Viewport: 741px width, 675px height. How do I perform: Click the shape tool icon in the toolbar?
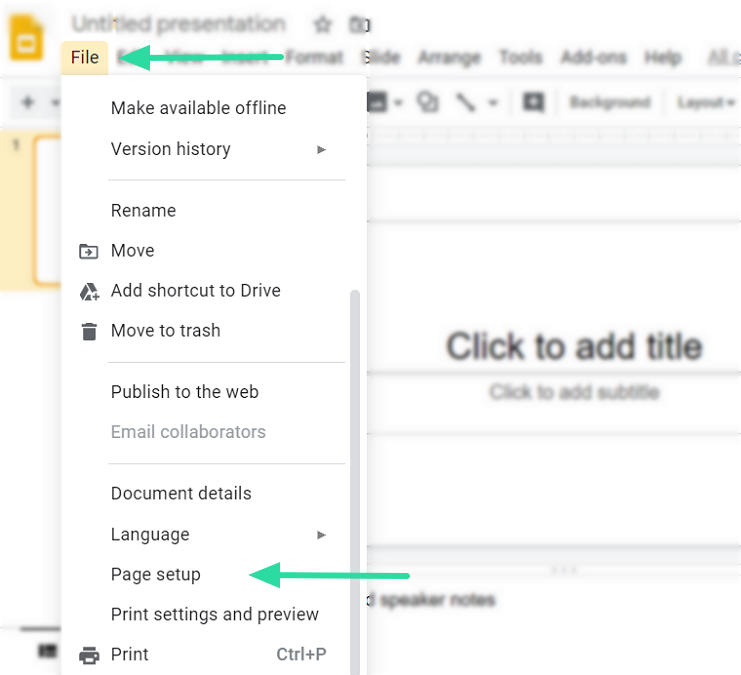[x=428, y=102]
